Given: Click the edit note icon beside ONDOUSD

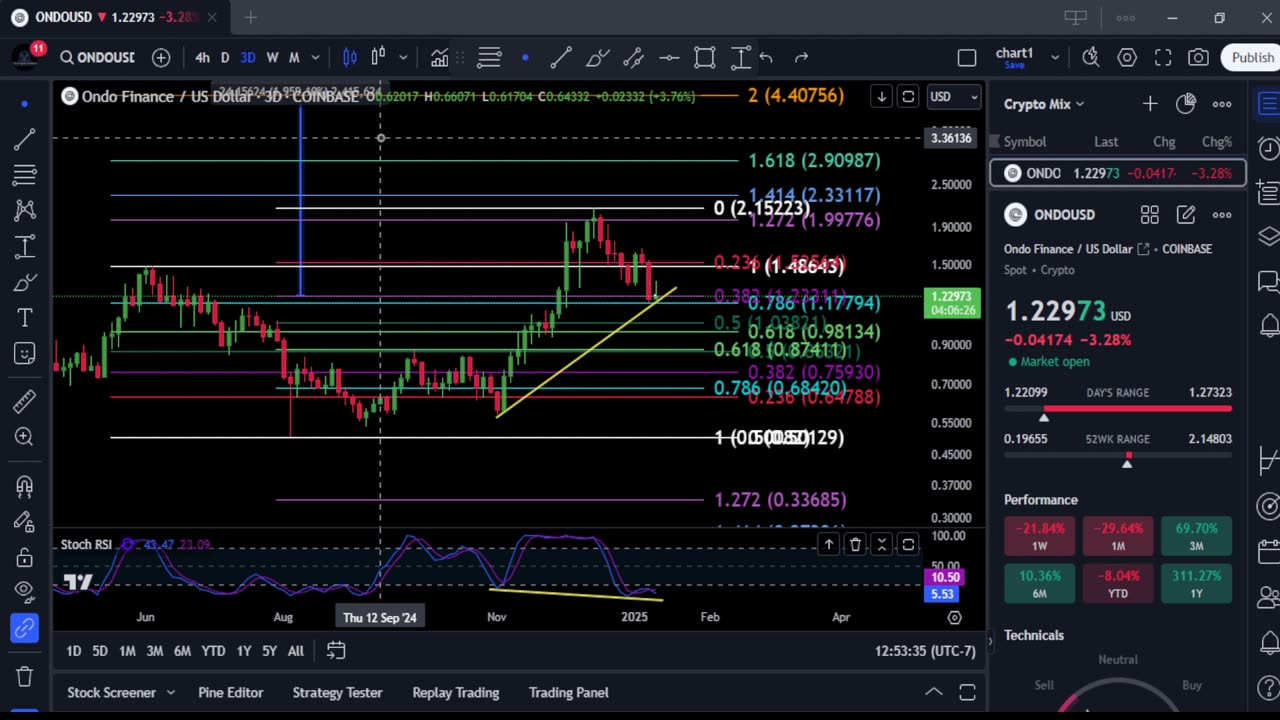Looking at the screenshot, I should point(1186,214).
